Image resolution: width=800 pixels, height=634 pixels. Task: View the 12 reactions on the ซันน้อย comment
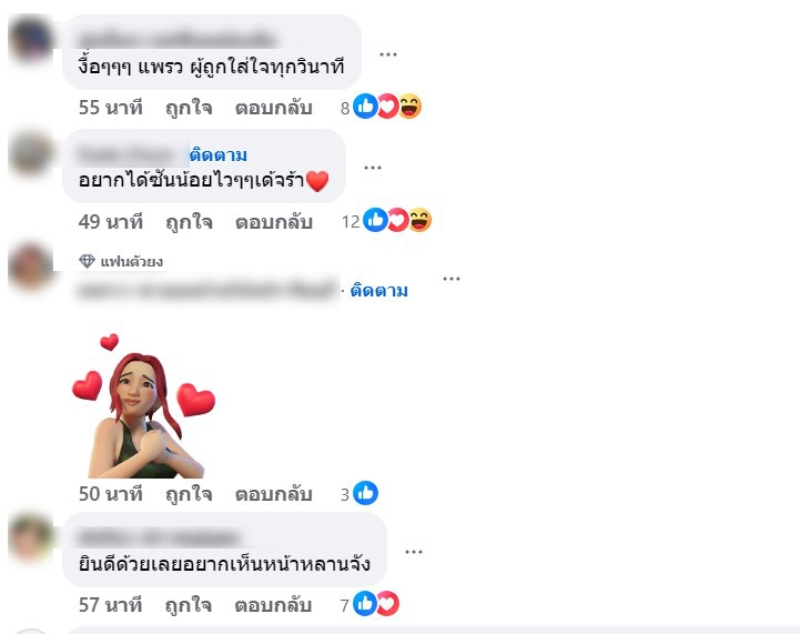[x=387, y=220]
